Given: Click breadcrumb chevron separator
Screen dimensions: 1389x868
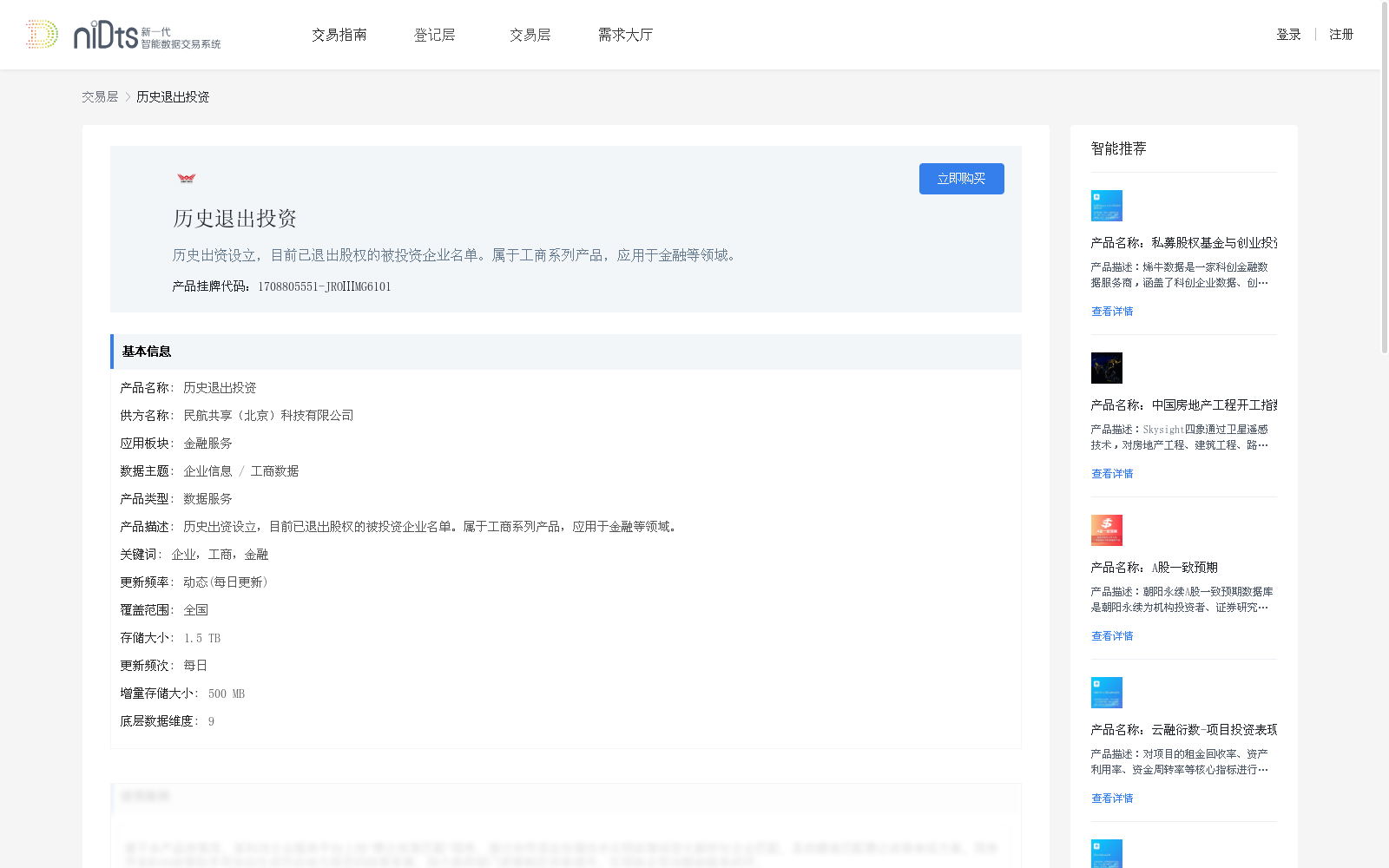Looking at the screenshot, I should pos(128,97).
